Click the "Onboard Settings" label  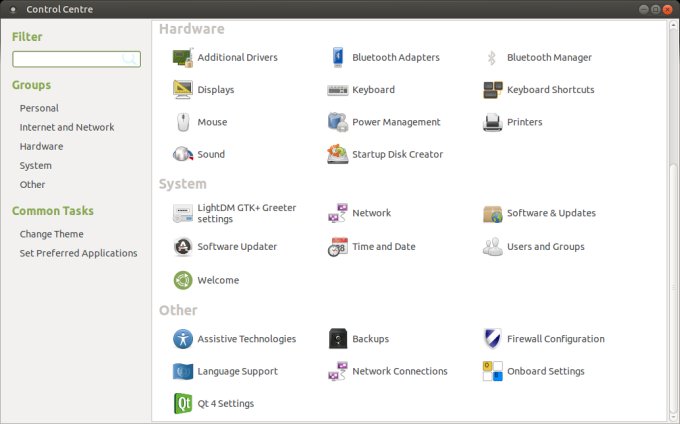(x=546, y=372)
